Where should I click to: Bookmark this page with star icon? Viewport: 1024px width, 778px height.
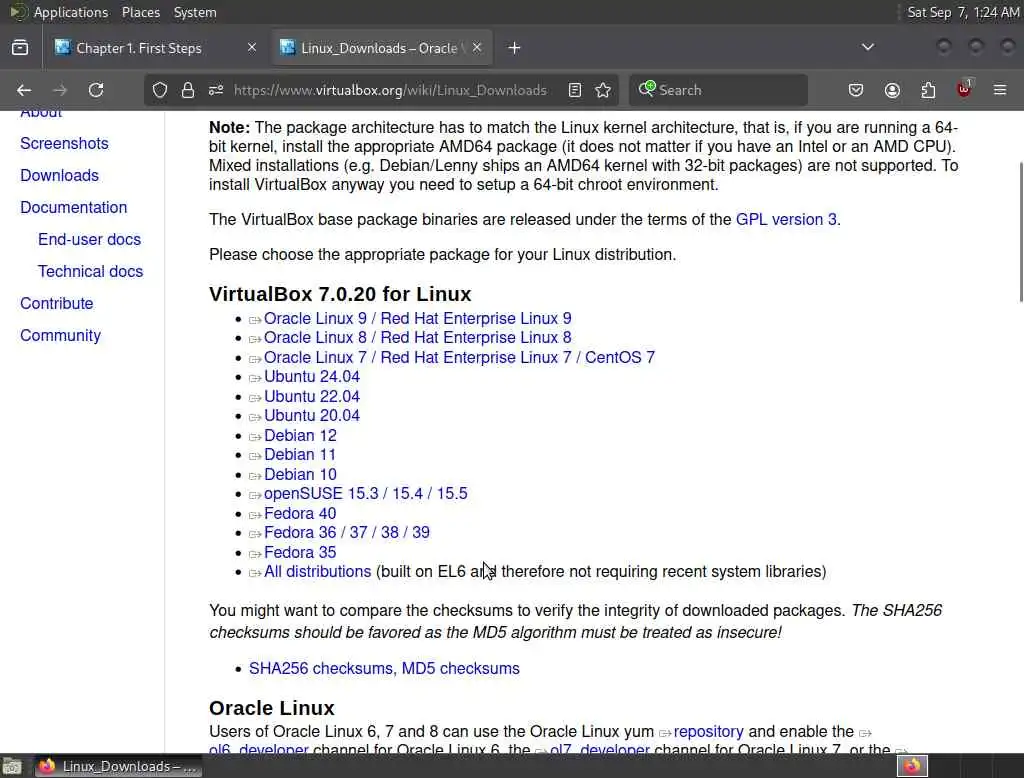(603, 90)
